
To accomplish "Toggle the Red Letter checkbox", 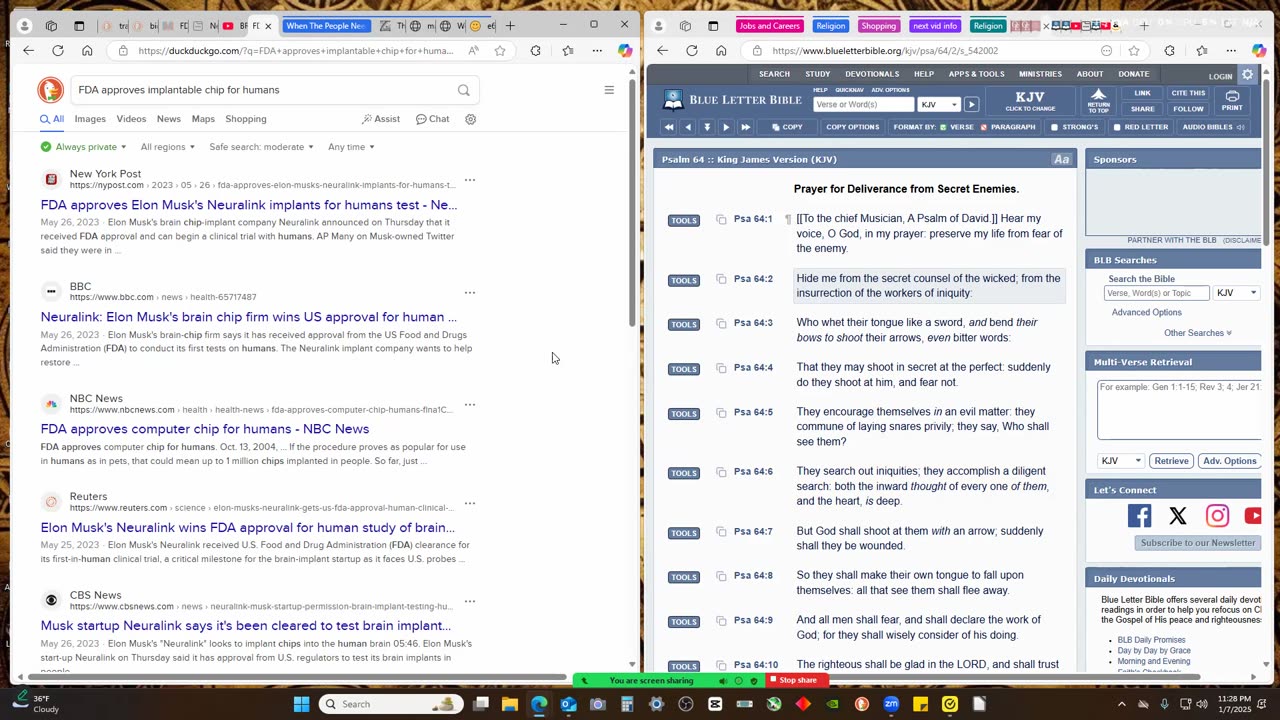I will point(1117,127).
